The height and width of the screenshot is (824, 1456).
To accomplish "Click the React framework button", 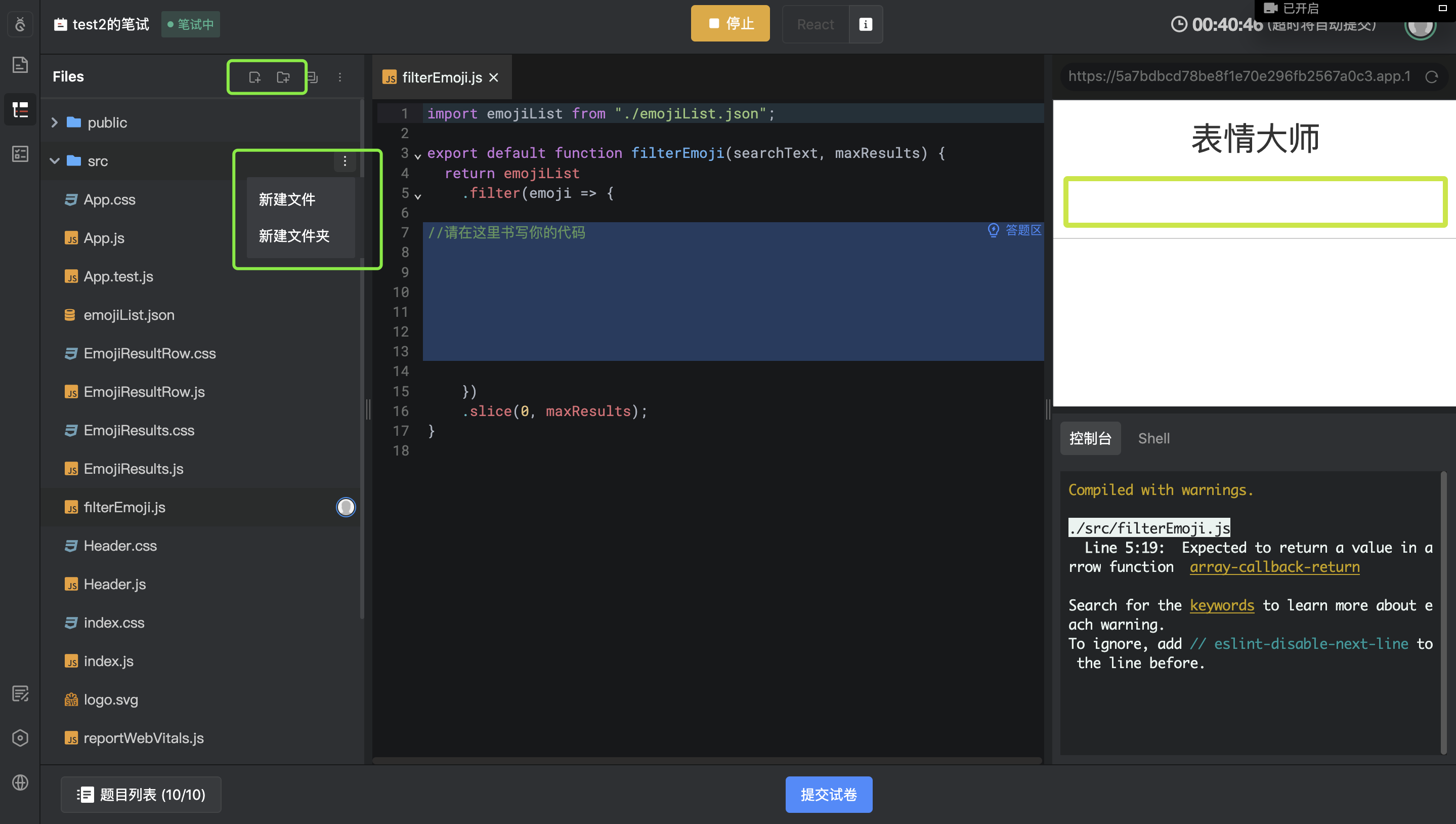I will (815, 24).
